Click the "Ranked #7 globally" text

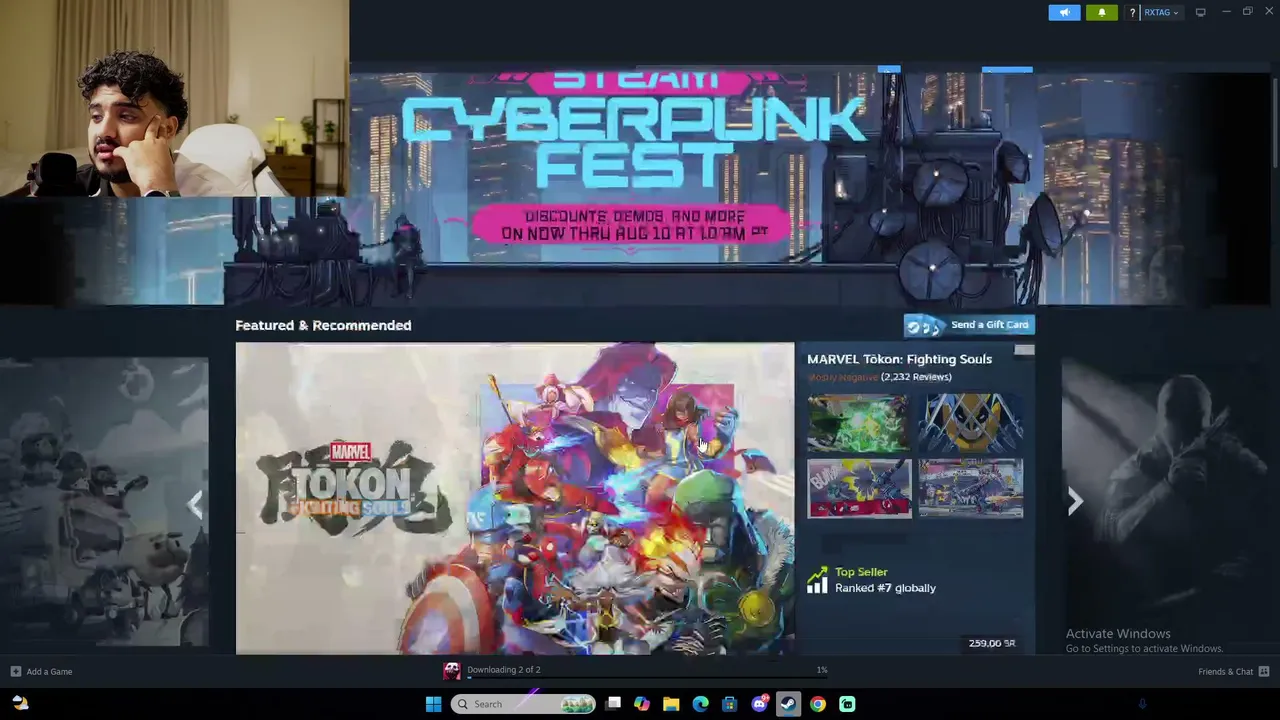(x=885, y=588)
